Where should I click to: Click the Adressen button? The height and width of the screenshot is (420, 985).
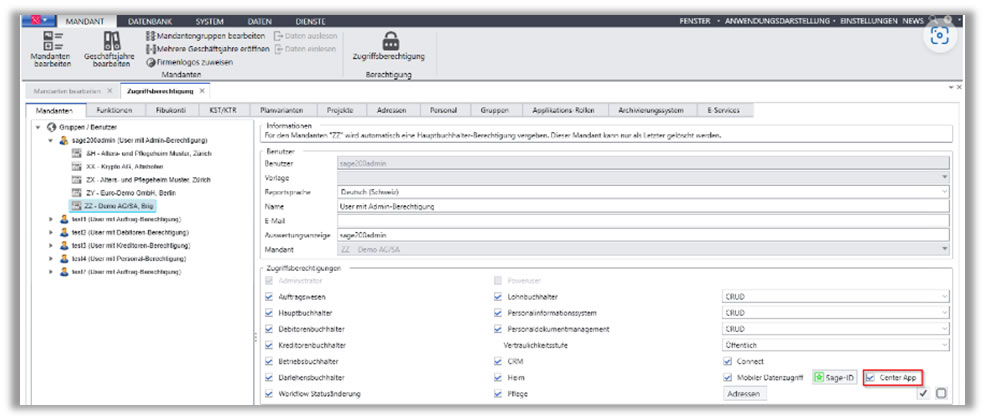pos(744,394)
